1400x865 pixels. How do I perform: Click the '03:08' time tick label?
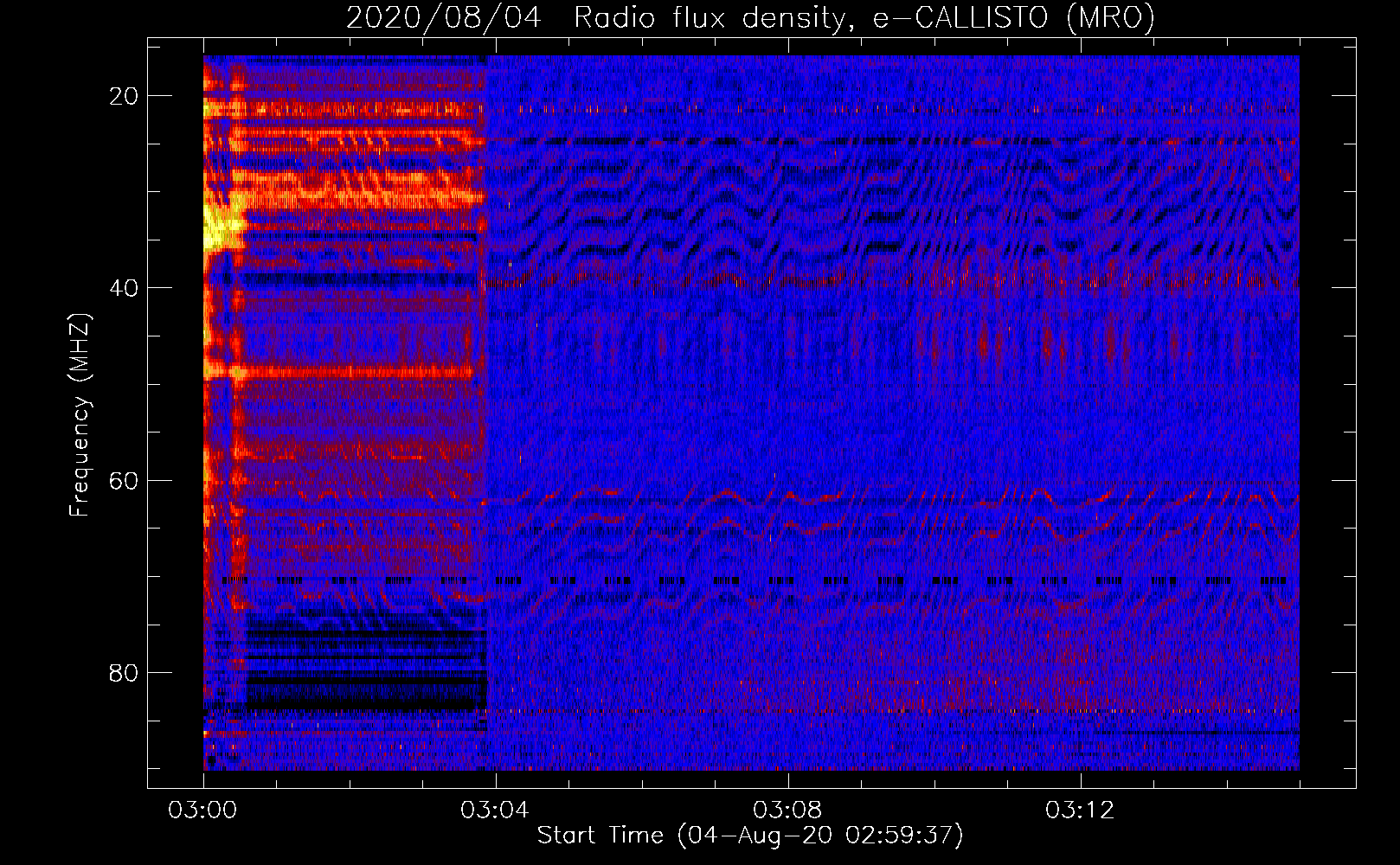[x=787, y=811]
